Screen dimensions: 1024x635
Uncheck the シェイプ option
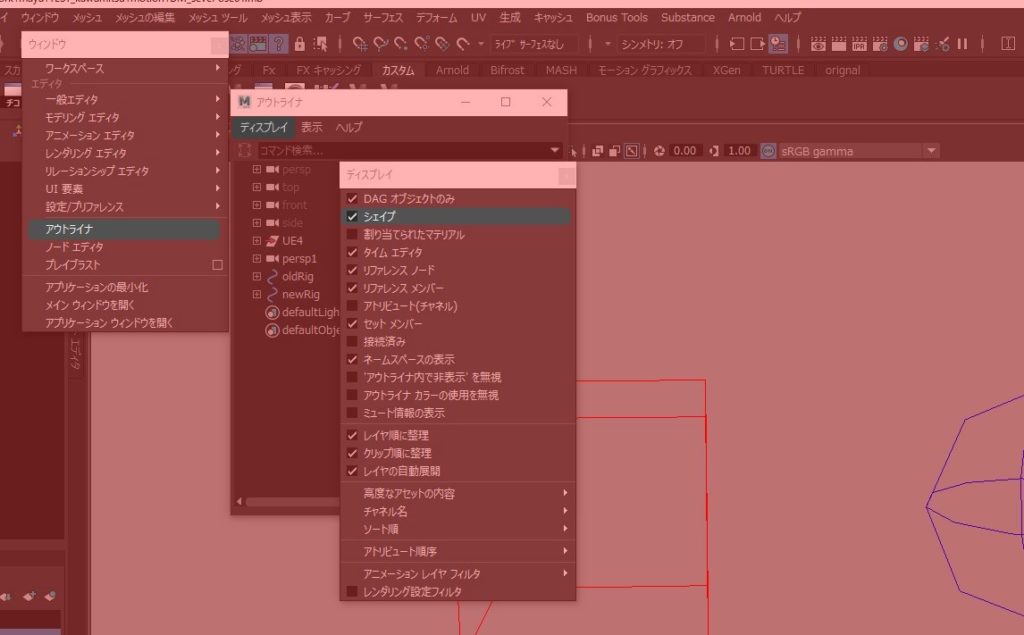352,216
